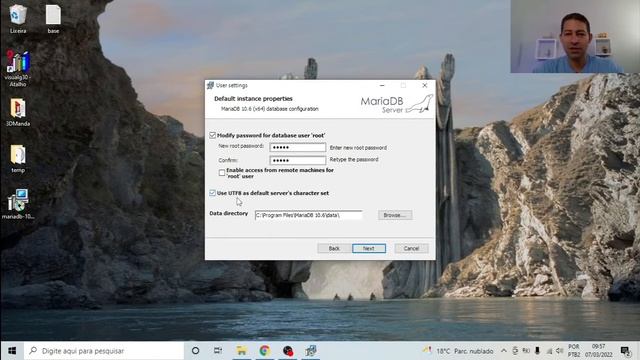Screen dimensions: 640x360
Task: Enable access from remote machines checkbox
Action: coord(222,173)
